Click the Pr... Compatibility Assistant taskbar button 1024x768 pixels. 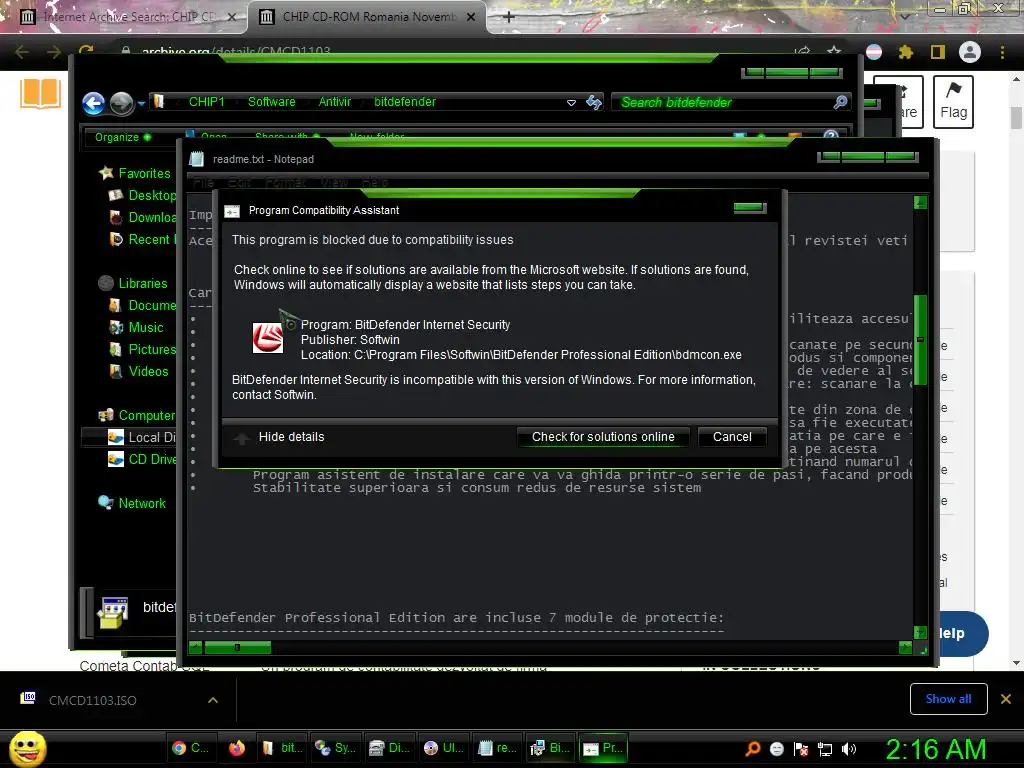(x=603, y=748)
